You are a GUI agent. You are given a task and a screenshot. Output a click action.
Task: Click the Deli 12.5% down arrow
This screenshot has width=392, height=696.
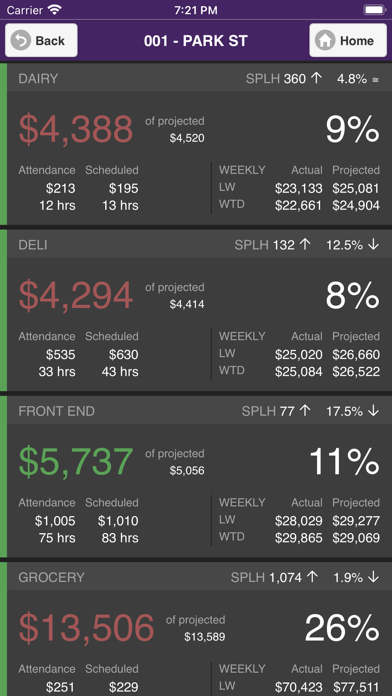(x=373, y=245)
